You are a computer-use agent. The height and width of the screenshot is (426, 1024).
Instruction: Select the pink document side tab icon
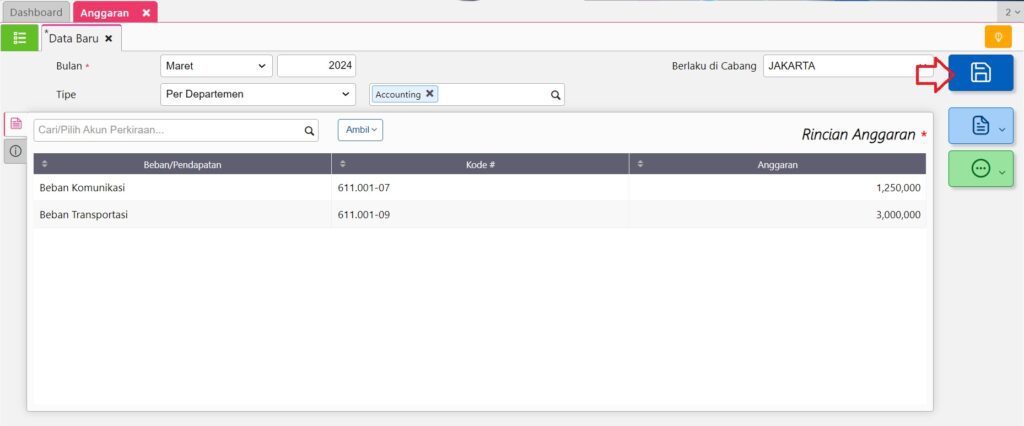[16, 123]
